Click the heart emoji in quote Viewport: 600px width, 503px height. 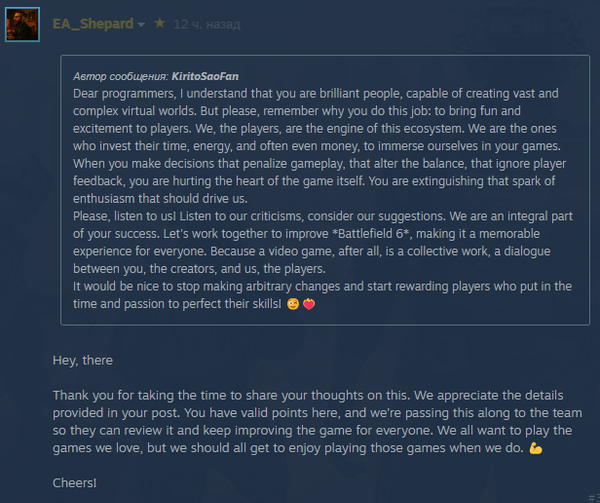[x=309, y=303]
